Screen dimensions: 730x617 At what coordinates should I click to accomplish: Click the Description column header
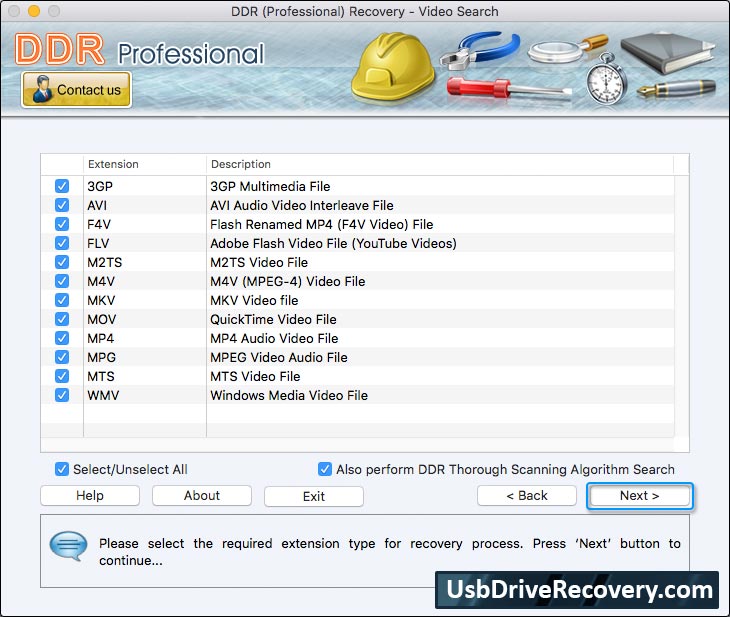pyautogui.click(x=440, y=164)
